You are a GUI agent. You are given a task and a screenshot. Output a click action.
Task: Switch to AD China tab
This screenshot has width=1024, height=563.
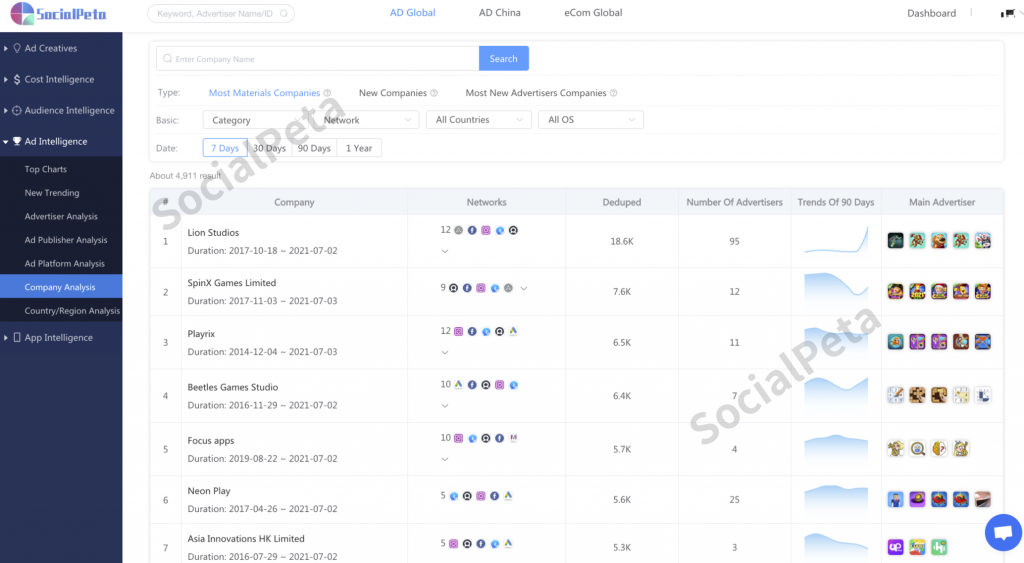click(x=500, y=12)
